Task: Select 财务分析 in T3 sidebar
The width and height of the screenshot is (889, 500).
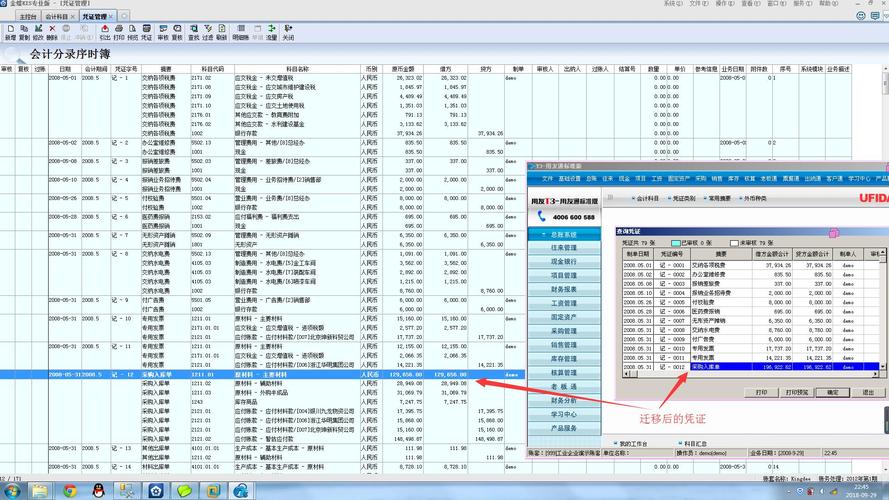Action: pyautogui.click(x=564, y=400)
